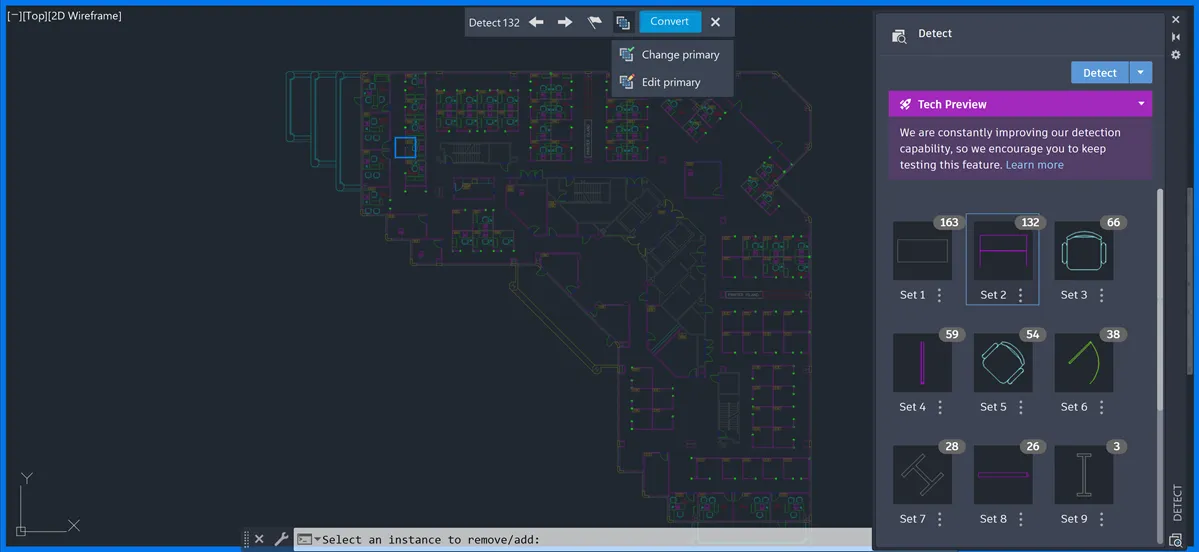This screenshot has width=1199, height=552.
Task: Go to previous detected instance arrow
Action: click(x=536, y=22)
